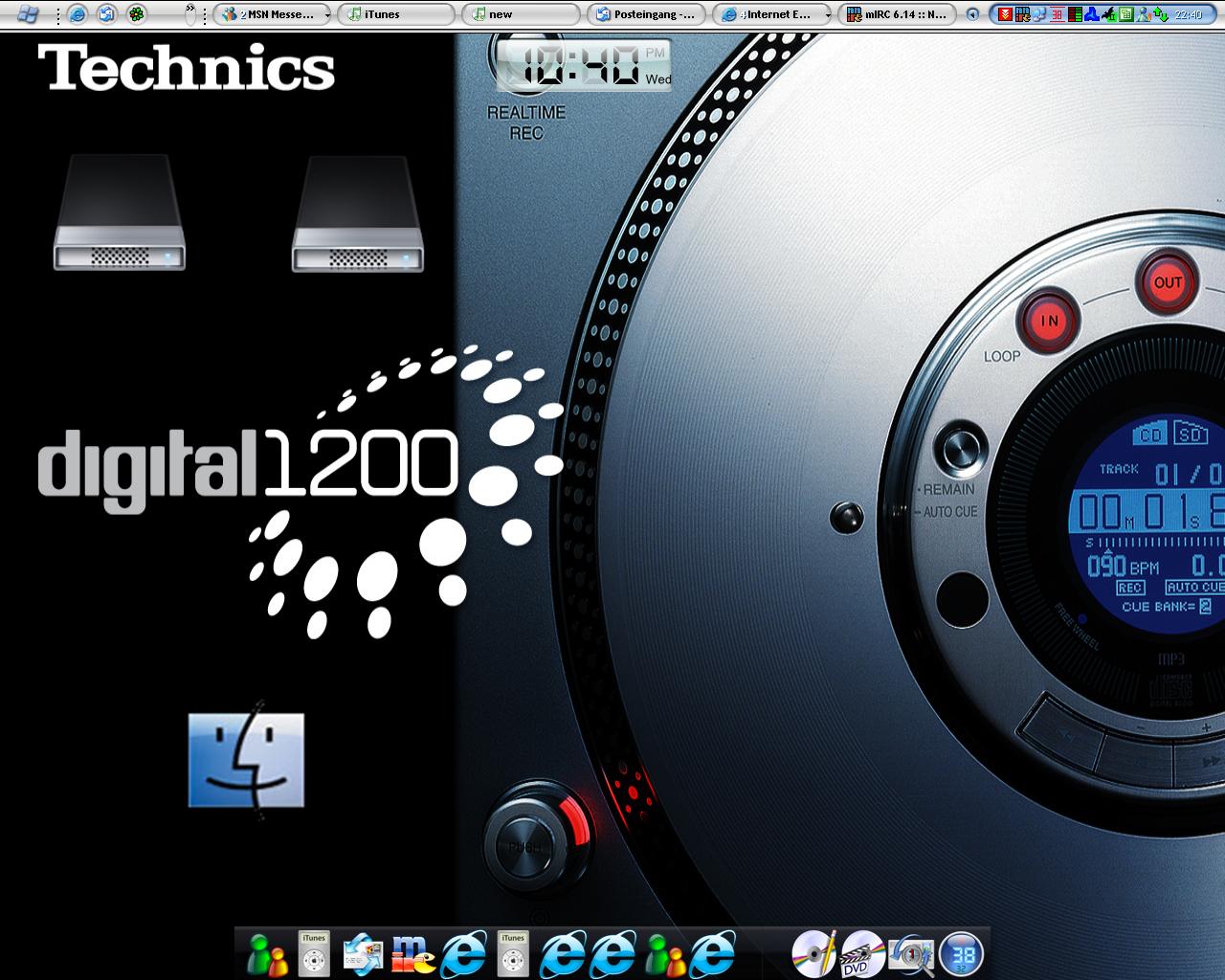Launch the mail envelope icon in the dock
1225x980 pixels.
pyautogui.click(x=362, y=954)
